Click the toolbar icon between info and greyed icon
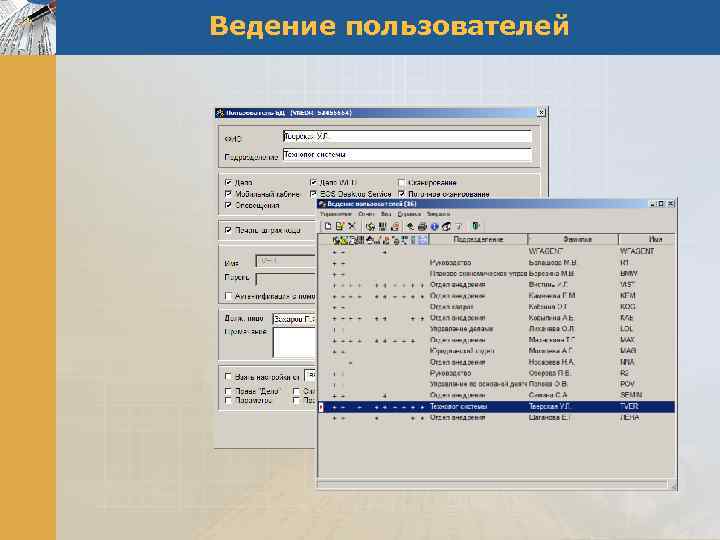This screenshot has width=720, height=540. tap(446, 226)
